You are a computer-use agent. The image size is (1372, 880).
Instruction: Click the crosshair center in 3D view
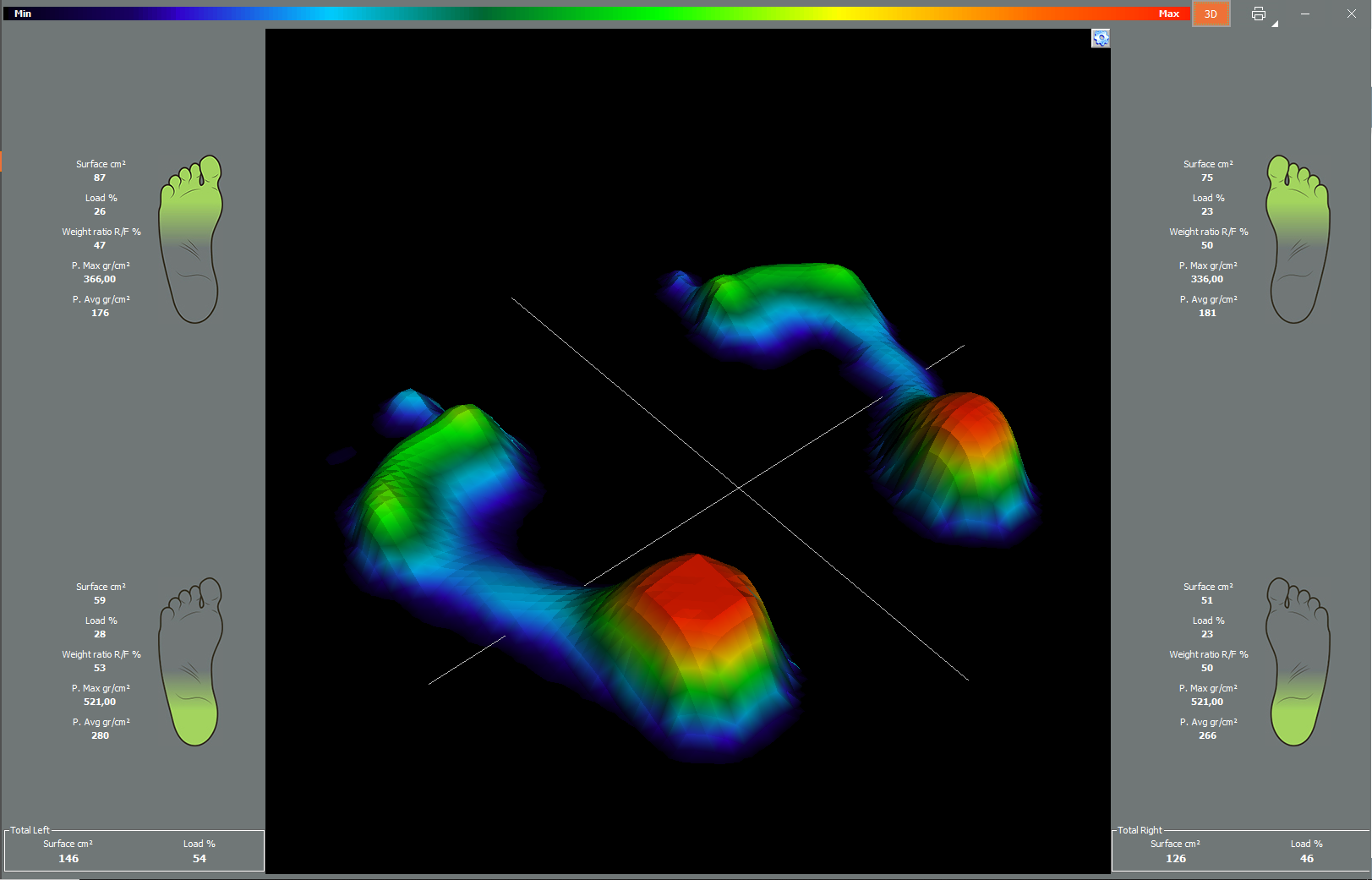tap(740, 488)
